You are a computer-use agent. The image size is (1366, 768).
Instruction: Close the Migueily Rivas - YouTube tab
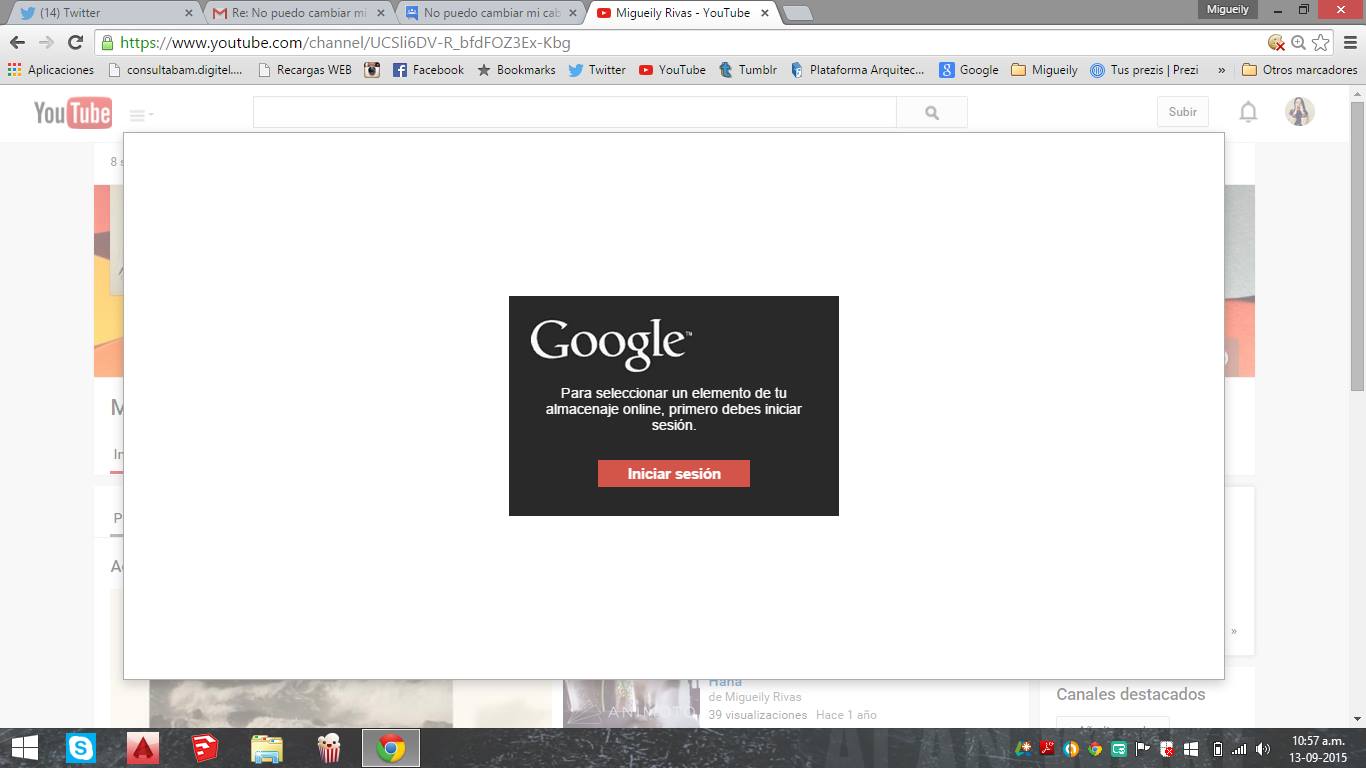coord(765,13)
